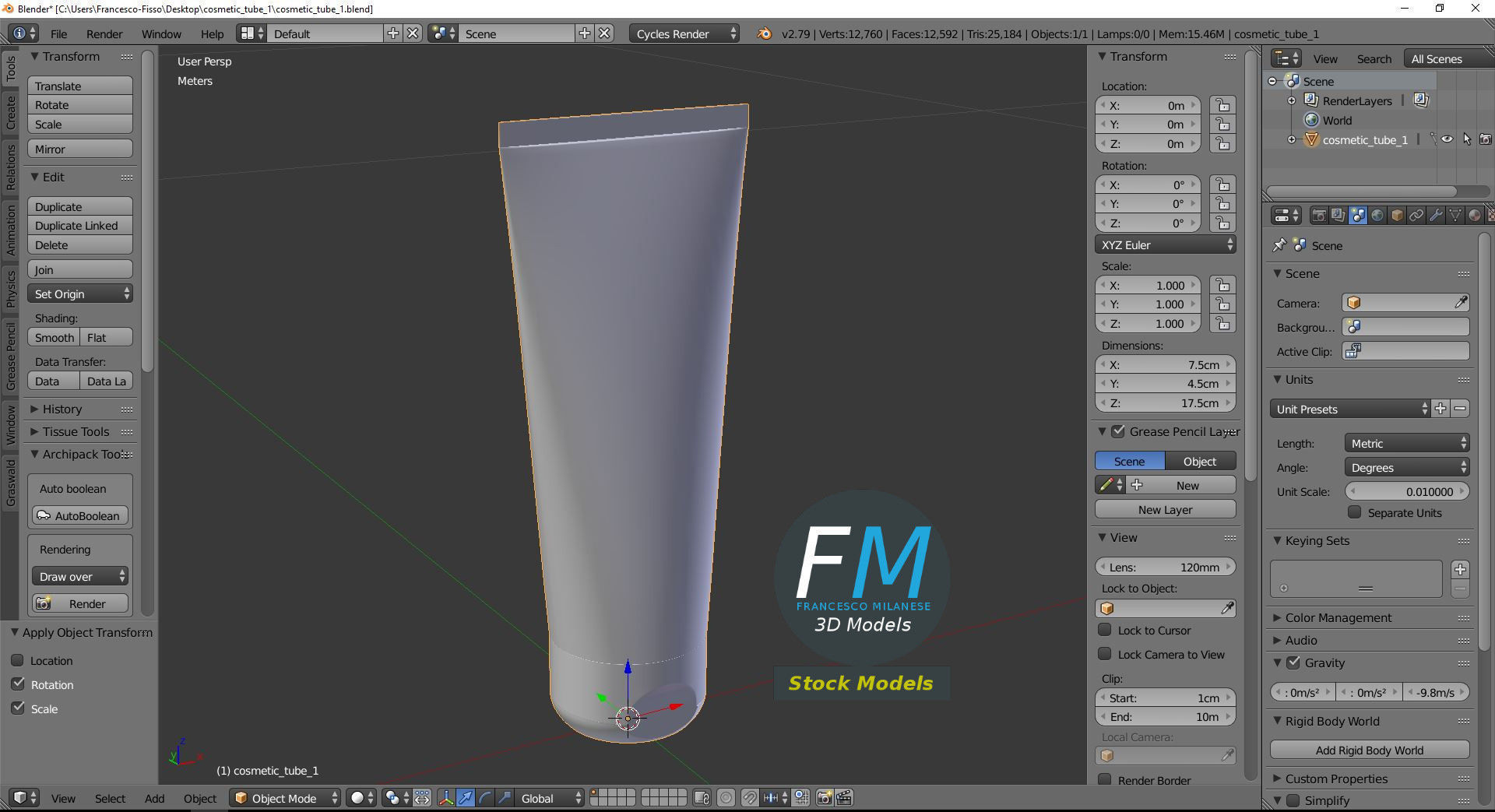The height and width of the screenshot is (812, 1495).
Task: Open the Mesh Data properties tab (triangle icon)
Action: tap(1455, 216)
